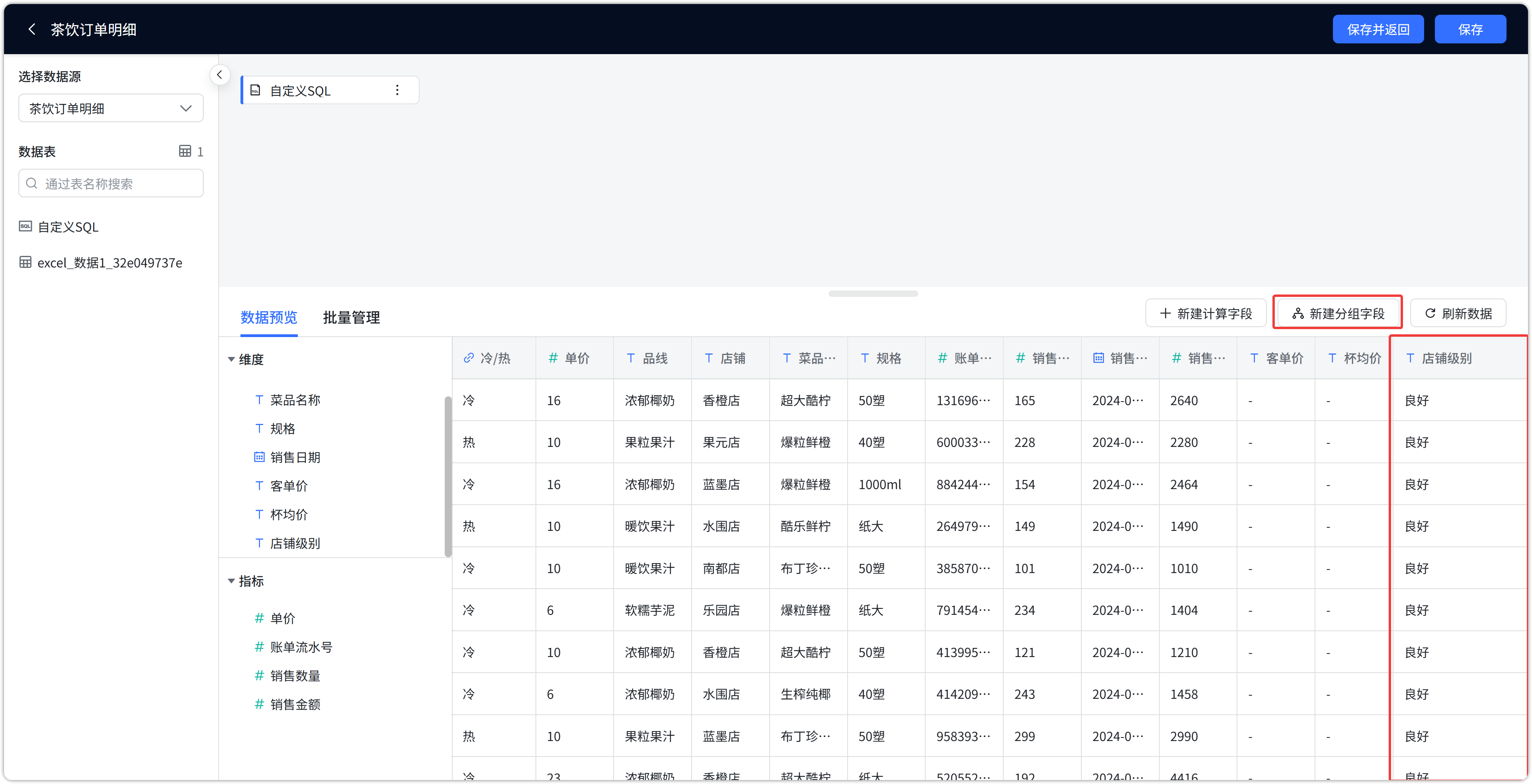Click the 客单价 column header

click(1276, 358)
